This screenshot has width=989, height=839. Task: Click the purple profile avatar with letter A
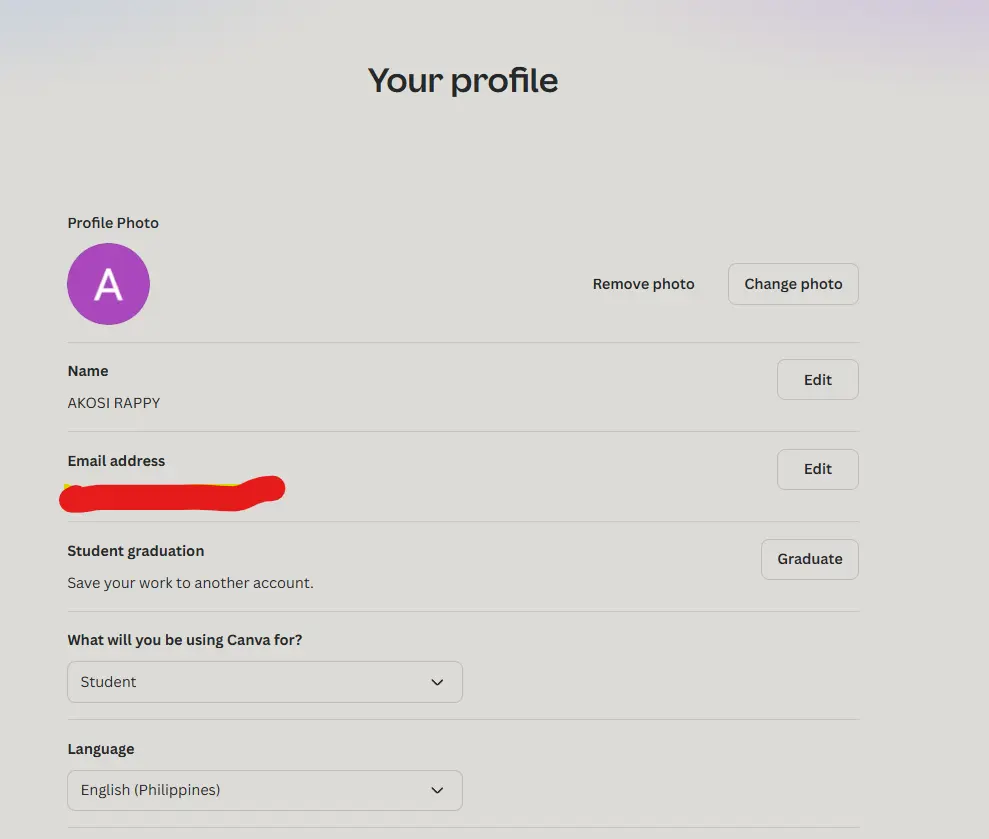108,284
